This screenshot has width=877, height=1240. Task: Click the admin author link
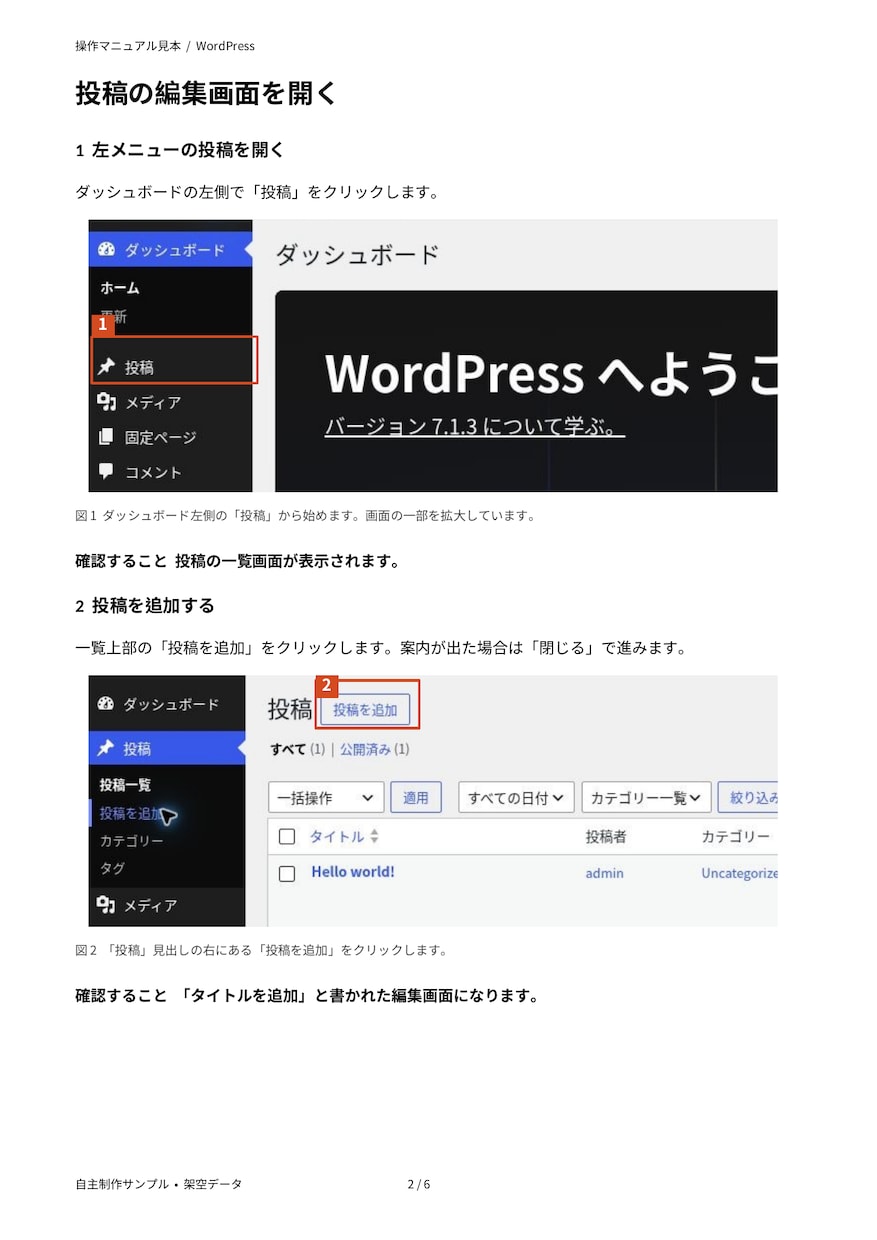[x=604, y=873]
